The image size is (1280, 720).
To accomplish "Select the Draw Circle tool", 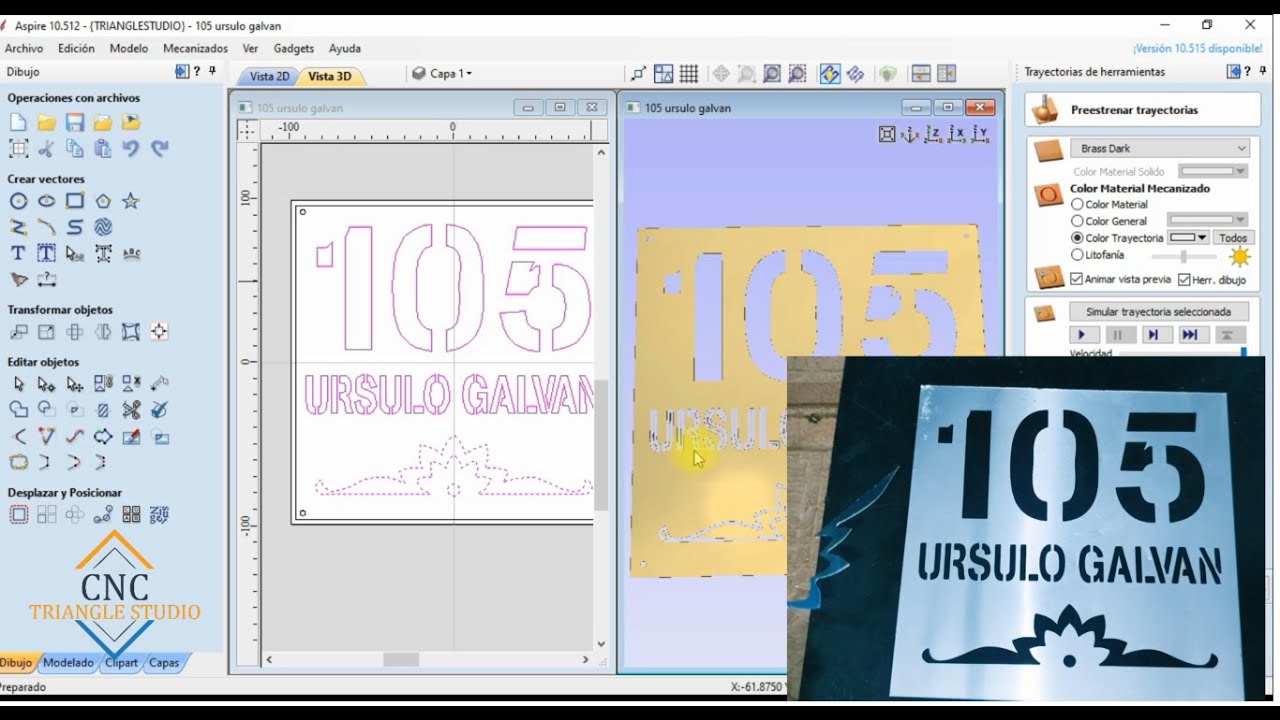I will click(18, 201).
